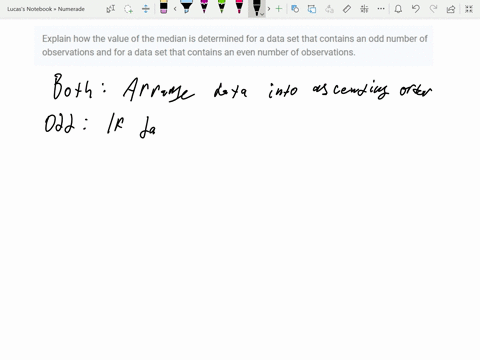
Task: Click the median question text box
Action: coord(234,45)
